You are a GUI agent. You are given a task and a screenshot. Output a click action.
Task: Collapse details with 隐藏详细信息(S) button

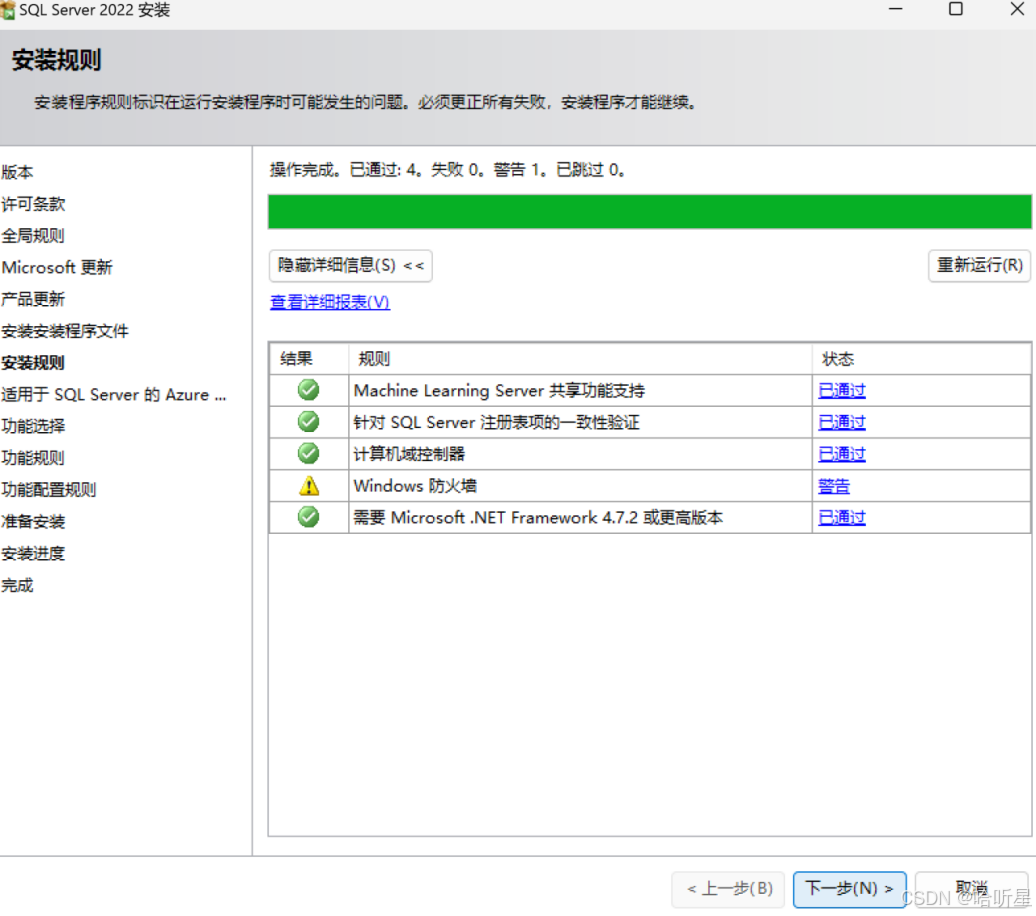[x=351, y=266]
